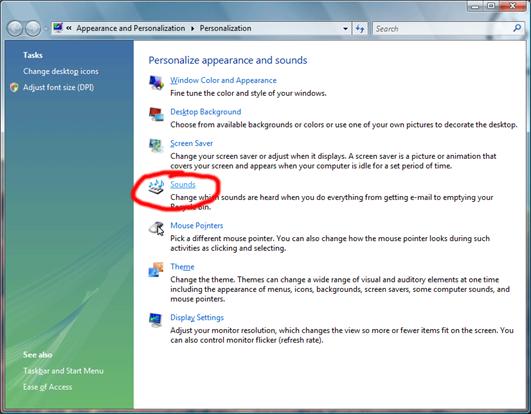Expand the double-chevron at address bar start
This screenshot has height=414, width=531.
click(x=69, y=28)
